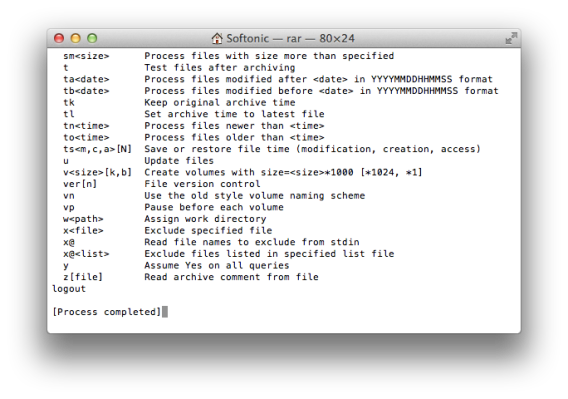The image size is (568, 399).
Task: Click 'Assume Yes on all queries' line
Action: point(217,266)
